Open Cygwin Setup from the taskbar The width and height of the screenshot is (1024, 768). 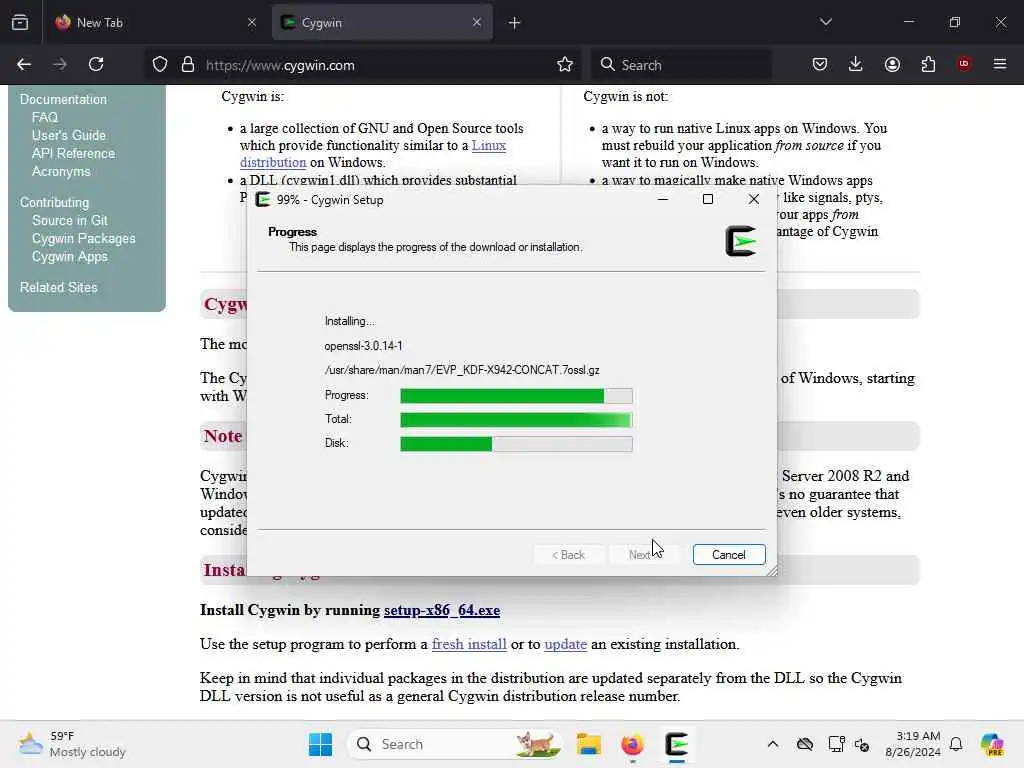677,744
